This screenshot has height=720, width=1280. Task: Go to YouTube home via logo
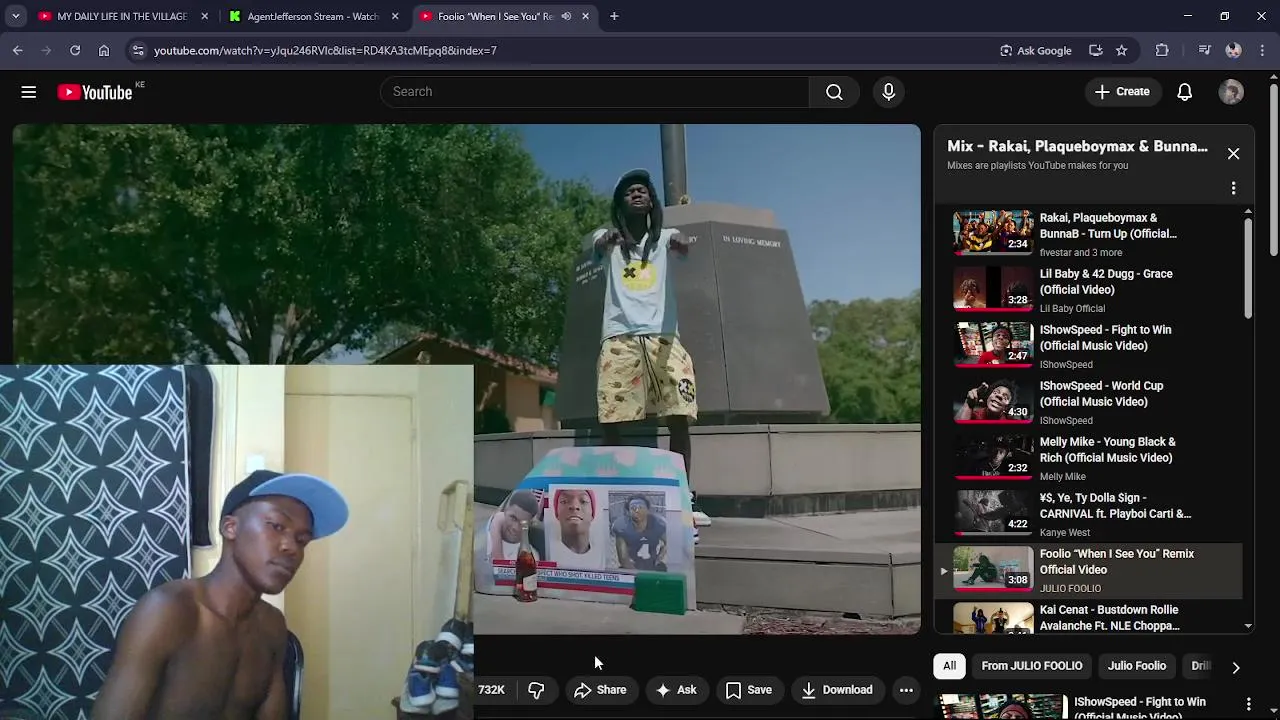coord(95,92)
